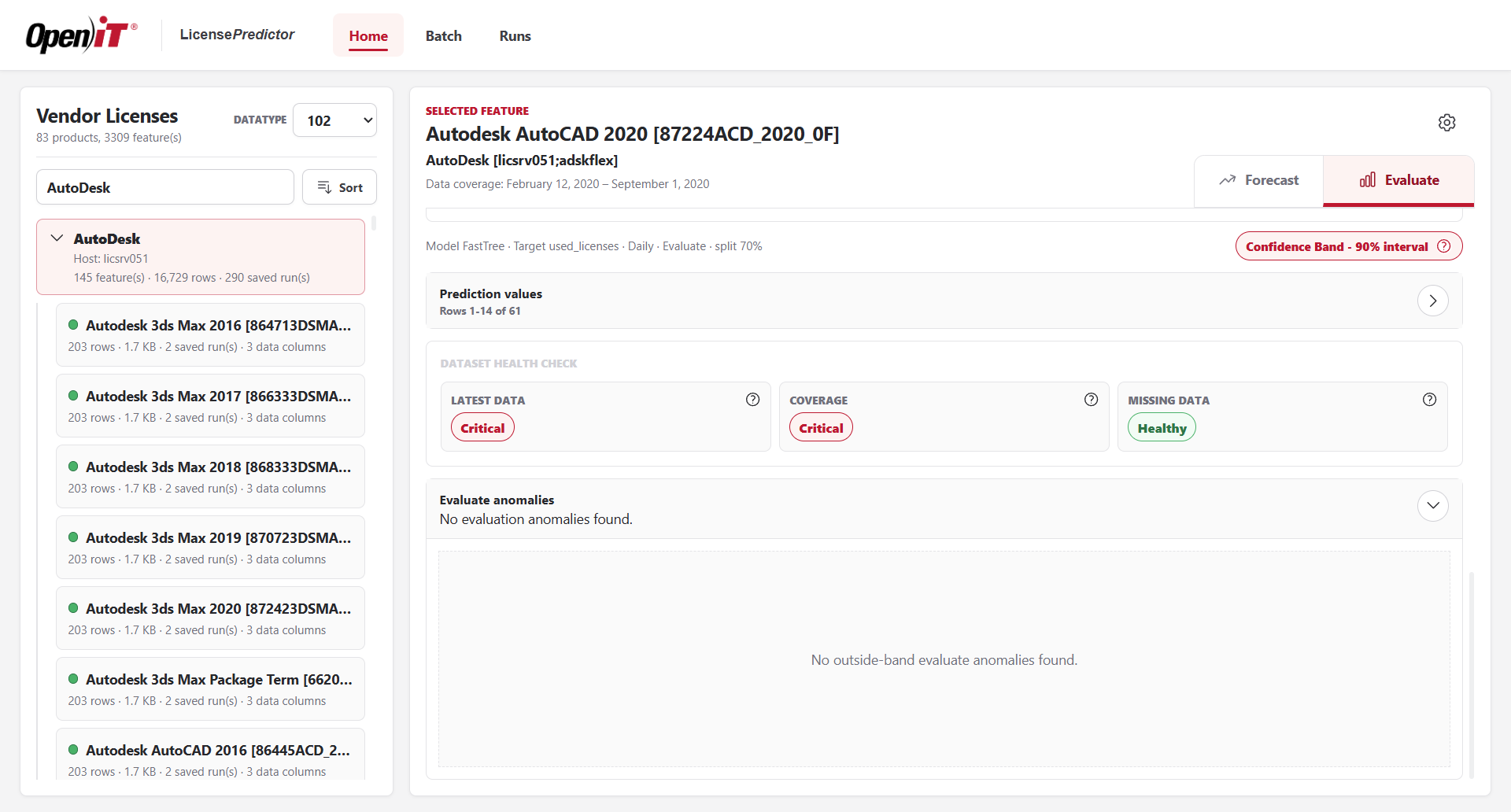Select Autodesk 3ds Max 2016 feature
This screenshot has height=812, width=1511.
coord(210,335)
